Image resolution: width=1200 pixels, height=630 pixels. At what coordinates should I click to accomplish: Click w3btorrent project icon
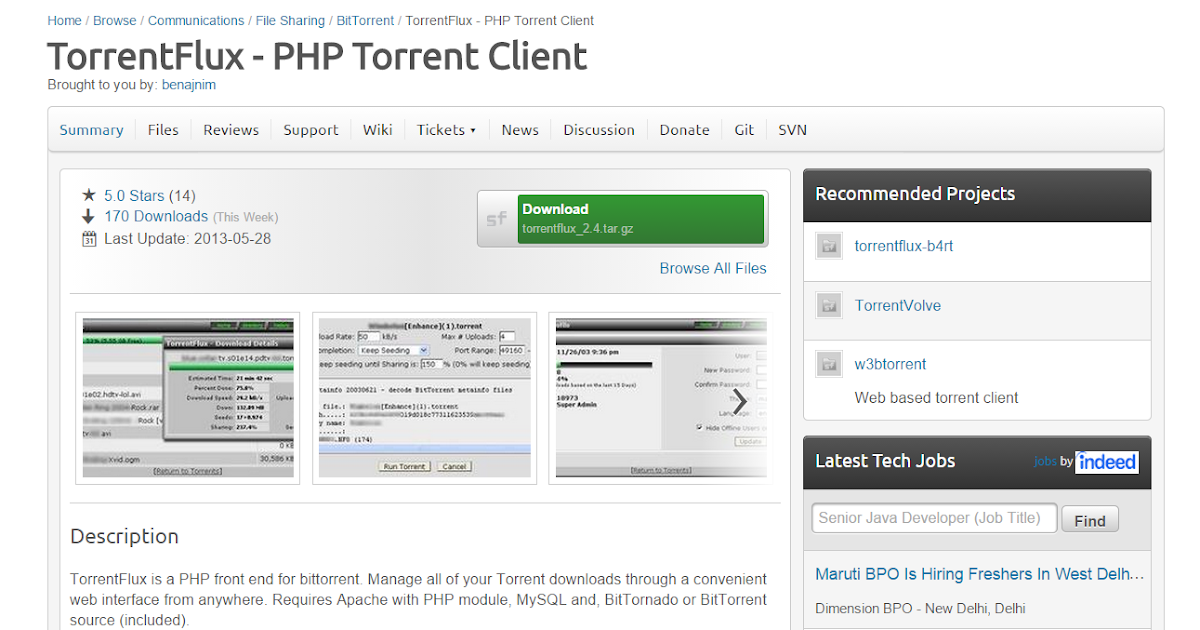coord(828,364)
